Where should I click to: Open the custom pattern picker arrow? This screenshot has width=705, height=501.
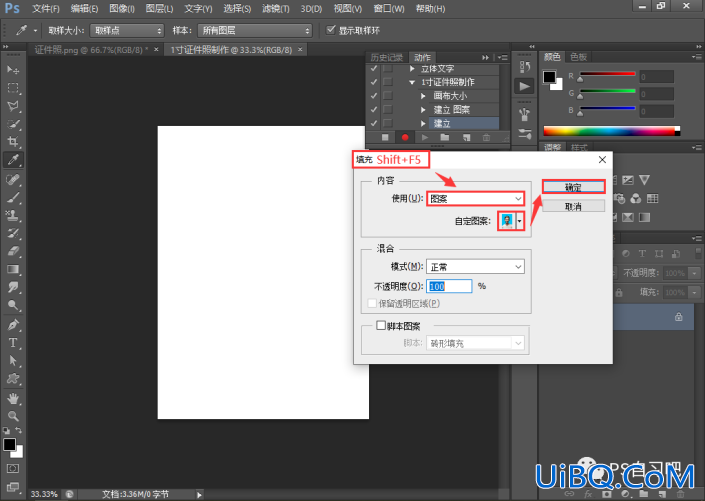click(520, 221)
